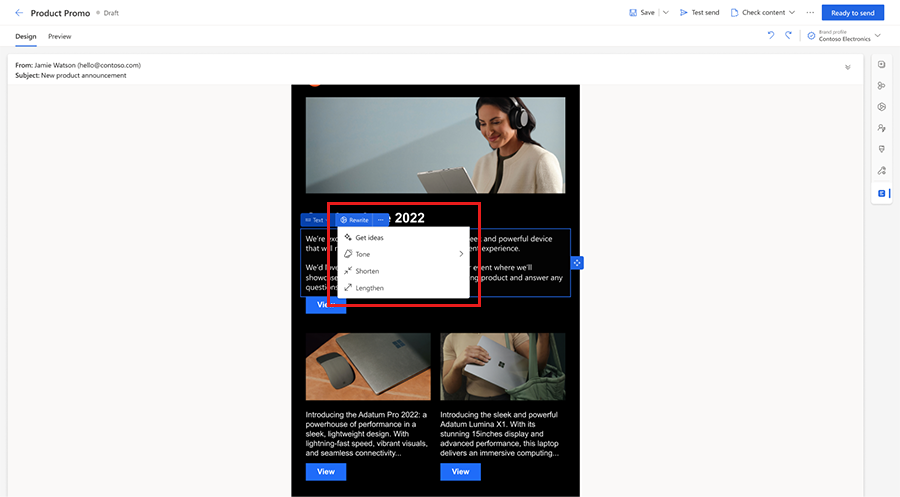The width and height of the screenshot is (900, 497).
Task: Select the active blue sidebar panel icon
Action: pyautogui.click(x=882, y=193)
